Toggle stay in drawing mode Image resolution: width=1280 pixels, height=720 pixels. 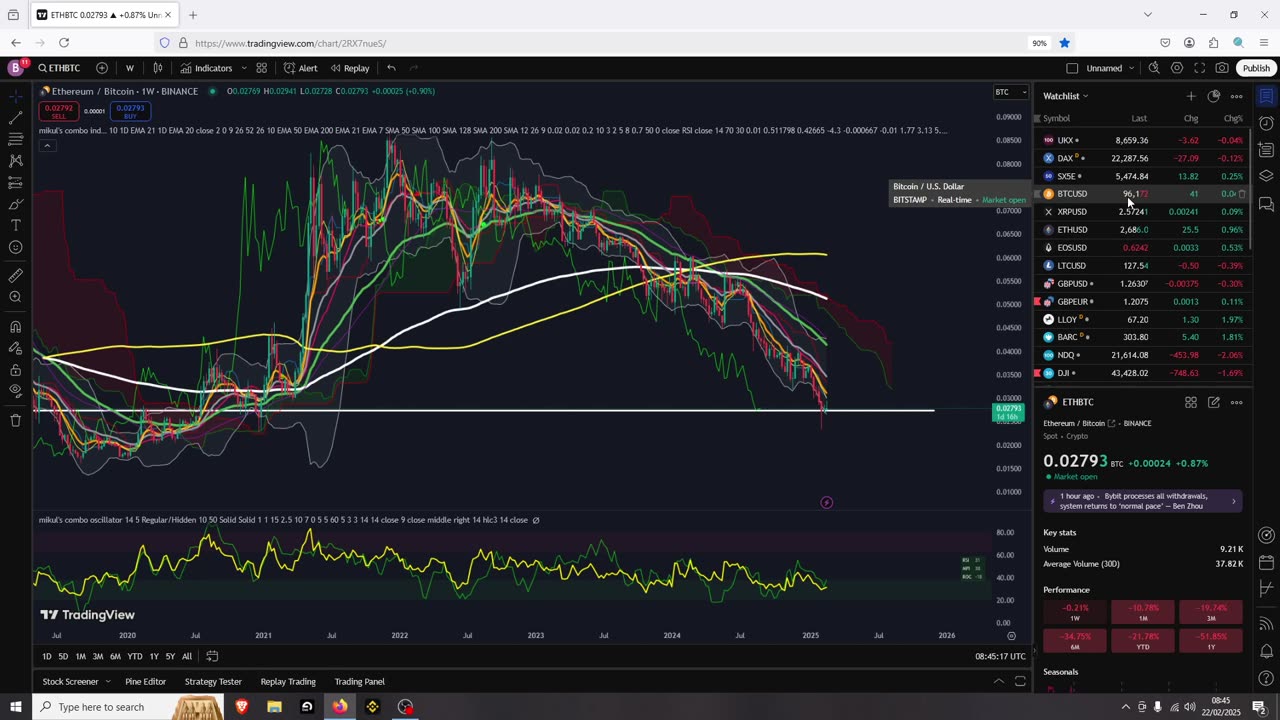tap(15, 348)
